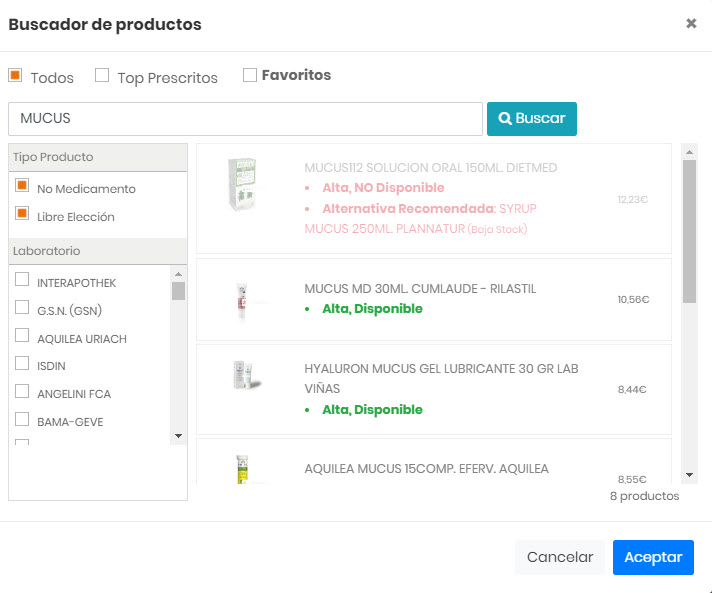Enable the Favoritos checkbox
Image resolution: width=712 pixels, height=593 pixels.
250,75
